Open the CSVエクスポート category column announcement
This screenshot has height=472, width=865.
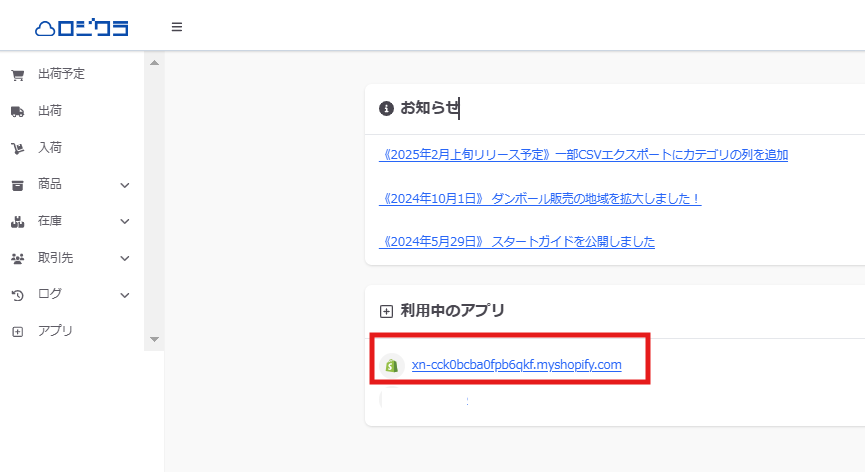(583, 154)
